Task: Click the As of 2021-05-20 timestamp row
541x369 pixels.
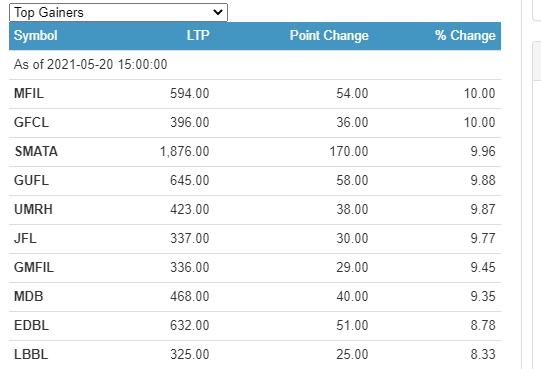Action: click(x=255, y=65)
